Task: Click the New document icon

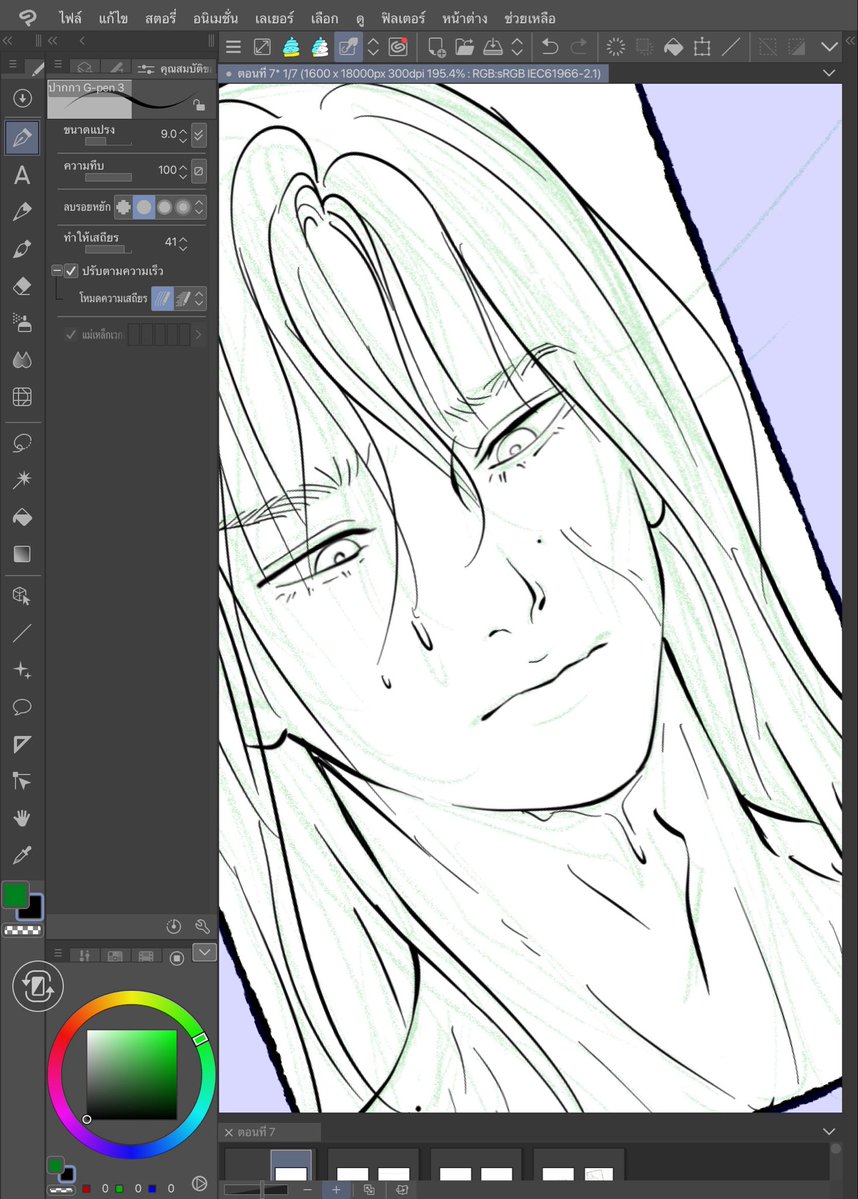Action: point(437,47)
